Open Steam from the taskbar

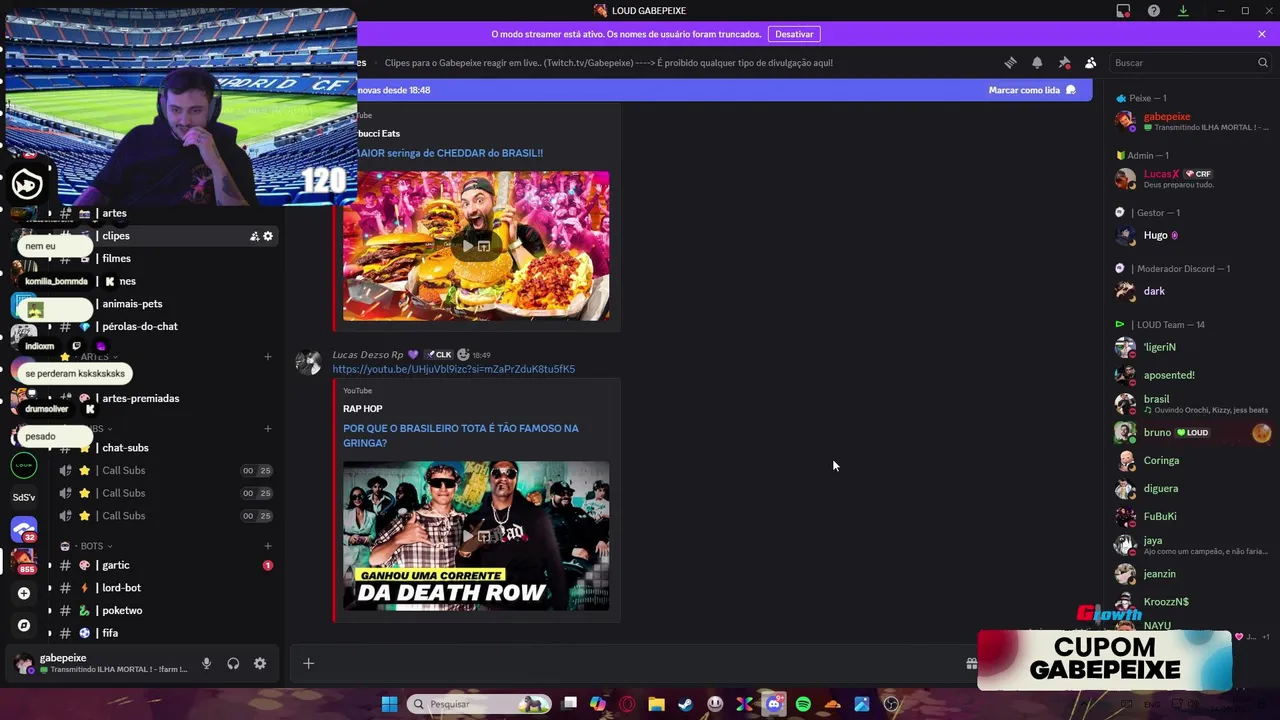685,704
